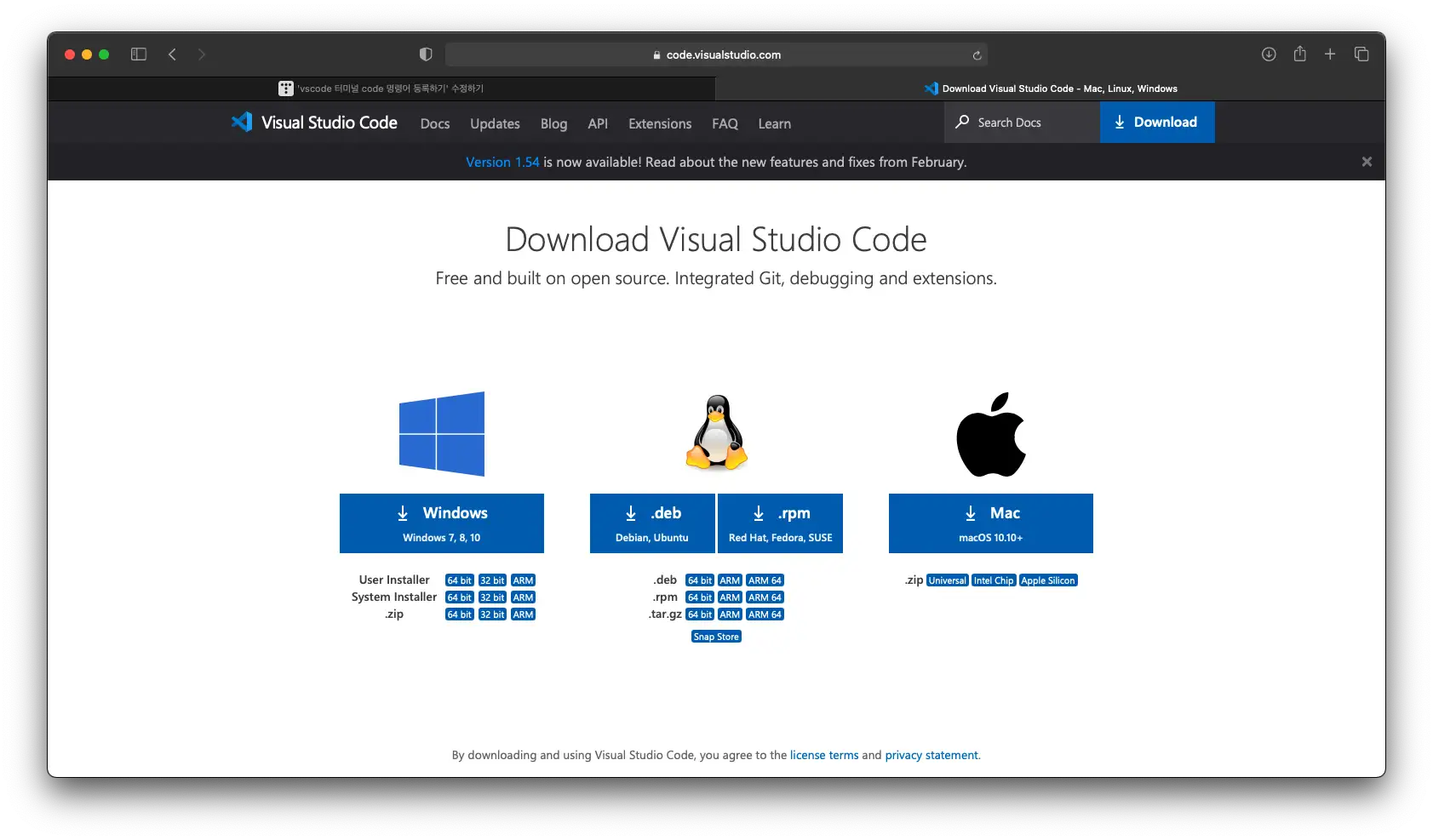Open the Docs menu item
The height and width of the screenshot is (840, 1433).
(x=435, y=123)
